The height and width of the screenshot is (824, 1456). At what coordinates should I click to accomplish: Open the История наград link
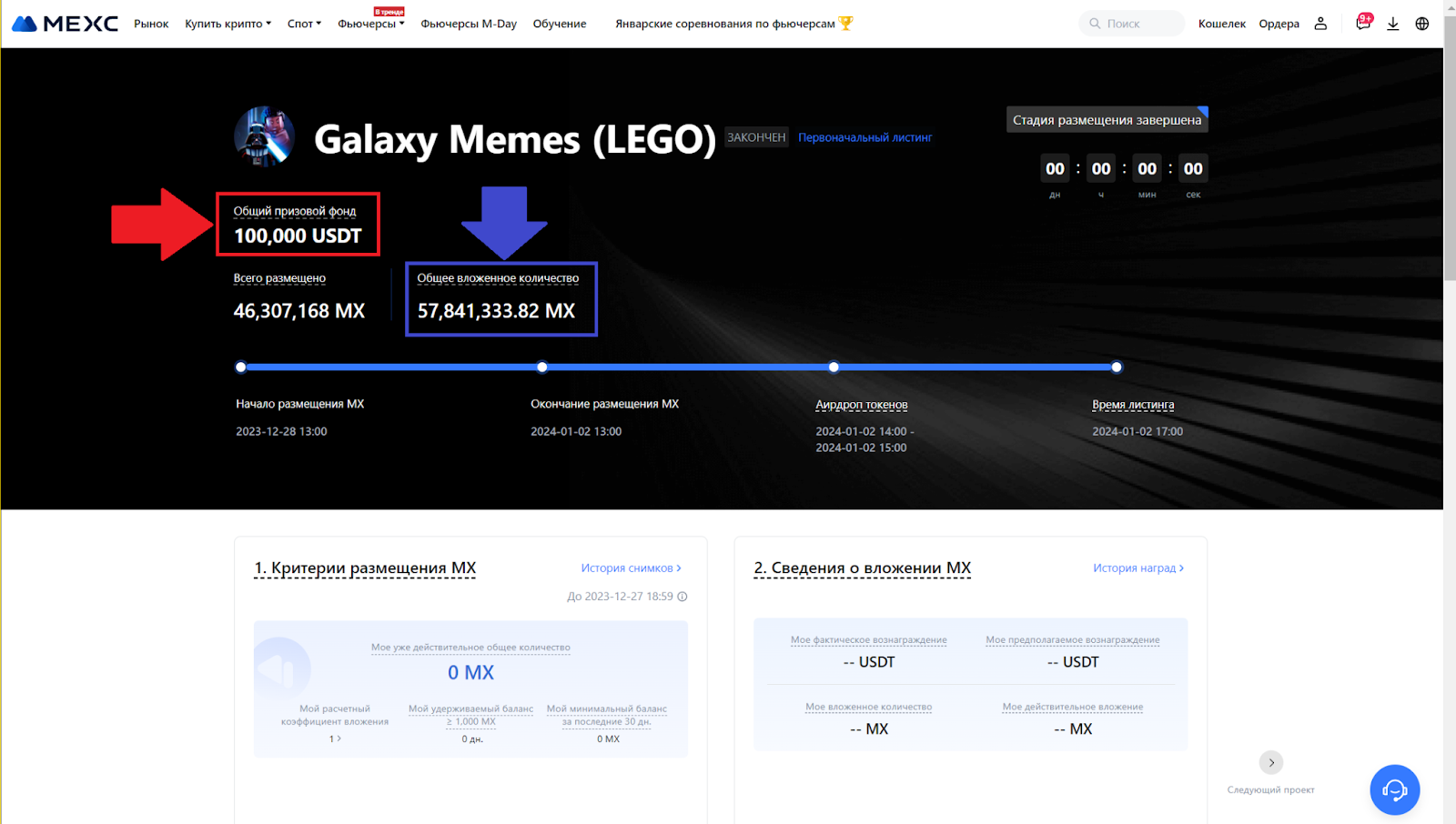tap(1138, 568)
